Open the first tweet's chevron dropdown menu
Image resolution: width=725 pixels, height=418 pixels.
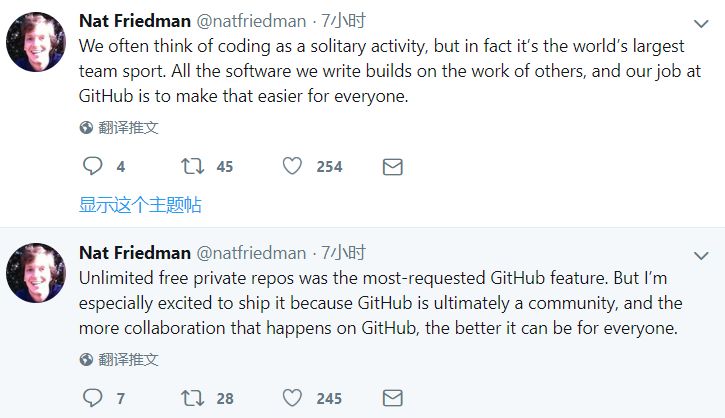coord(701,24)
